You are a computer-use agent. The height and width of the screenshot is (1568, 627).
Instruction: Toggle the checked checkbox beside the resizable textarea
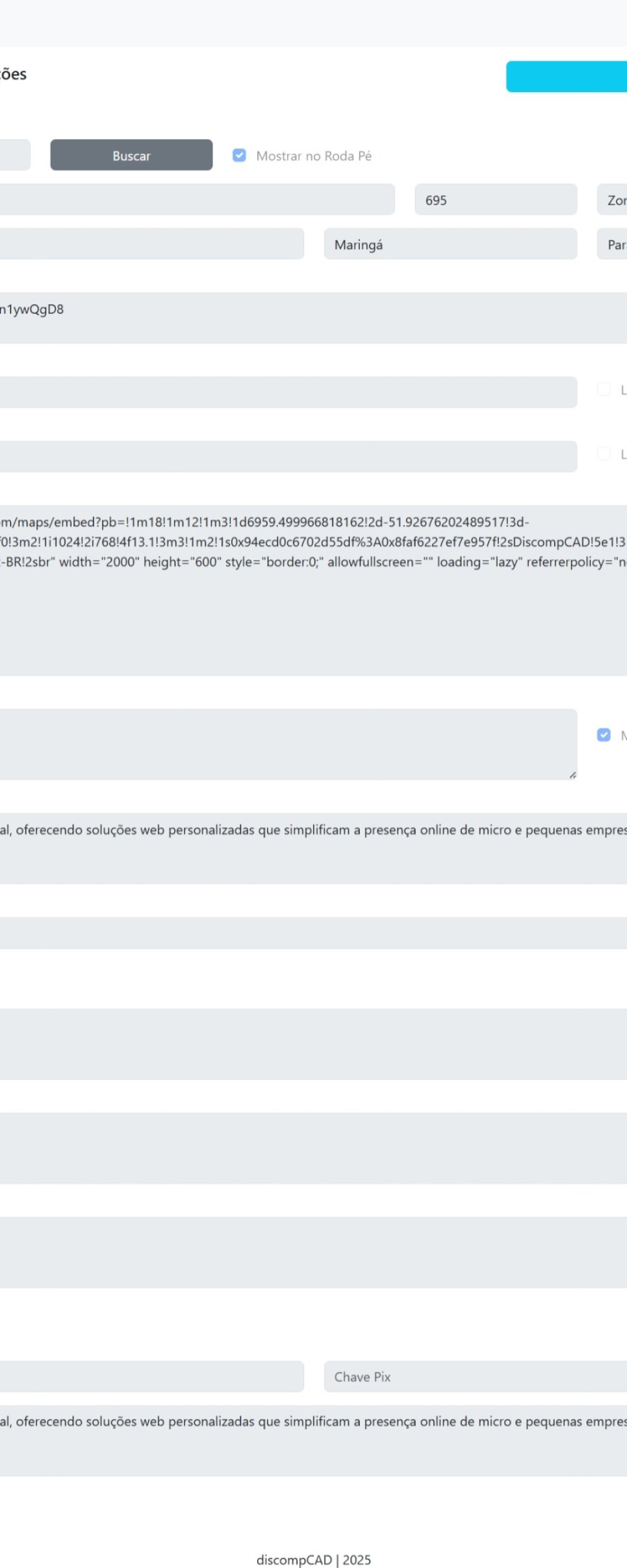(603, 734)
